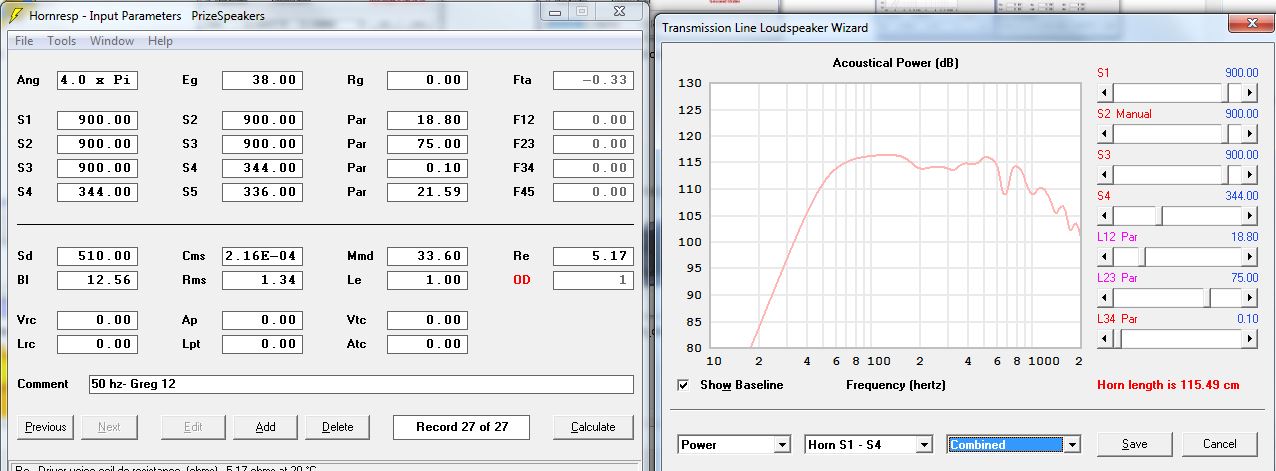Open the Tools menu
The height and width of the screenshot is (471, 1276).
(62, 41)
